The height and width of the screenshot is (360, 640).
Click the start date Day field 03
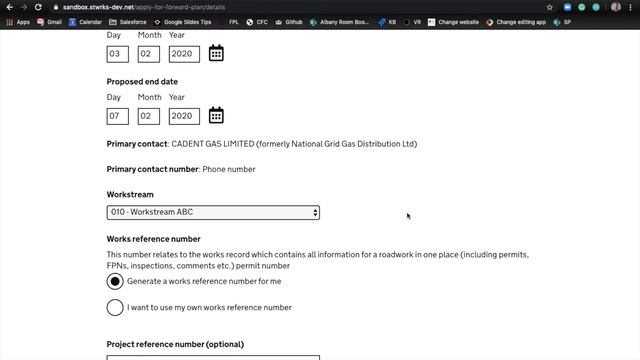(118, 54)
